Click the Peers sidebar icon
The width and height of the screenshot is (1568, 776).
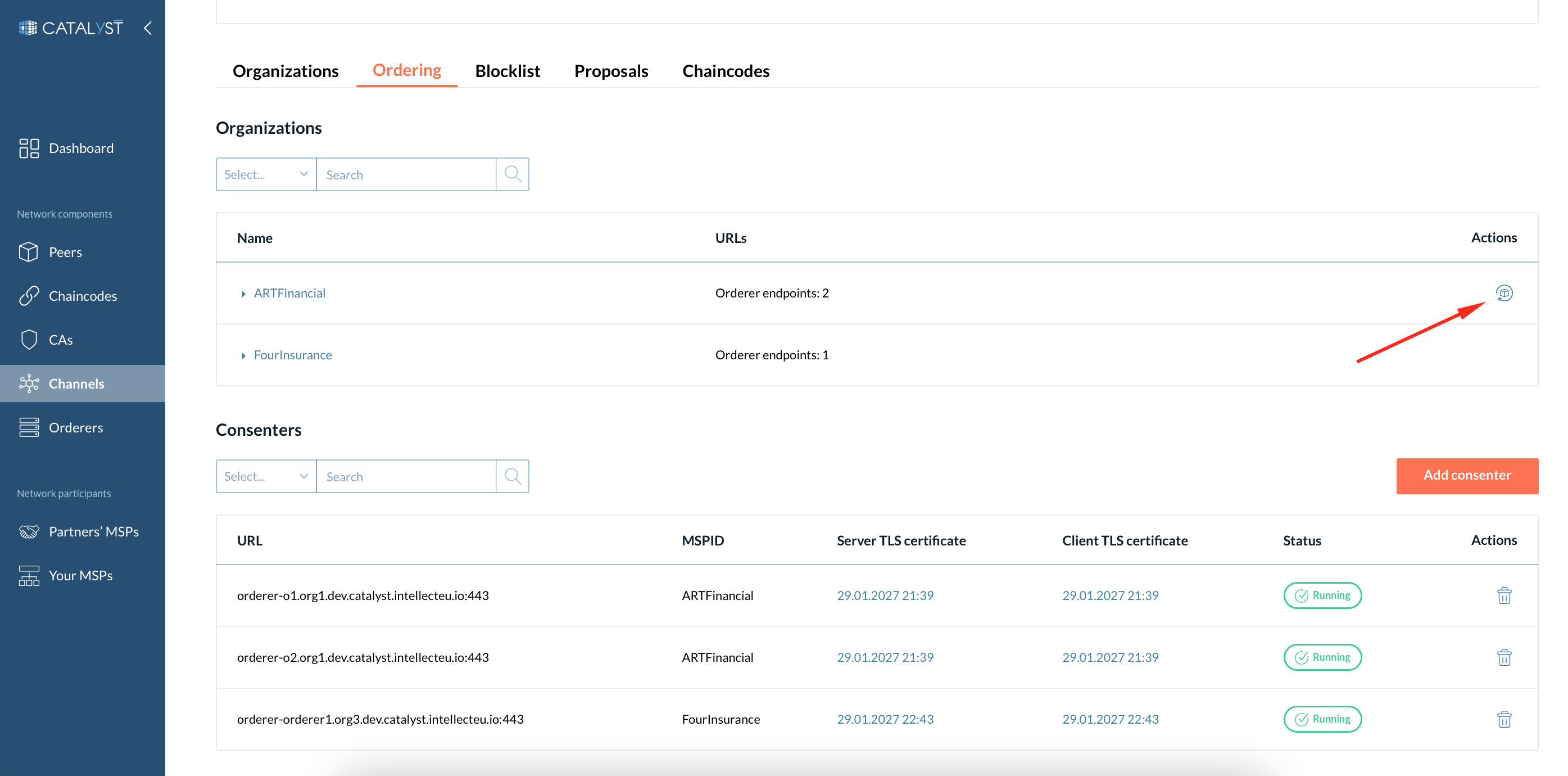[29, 251]
